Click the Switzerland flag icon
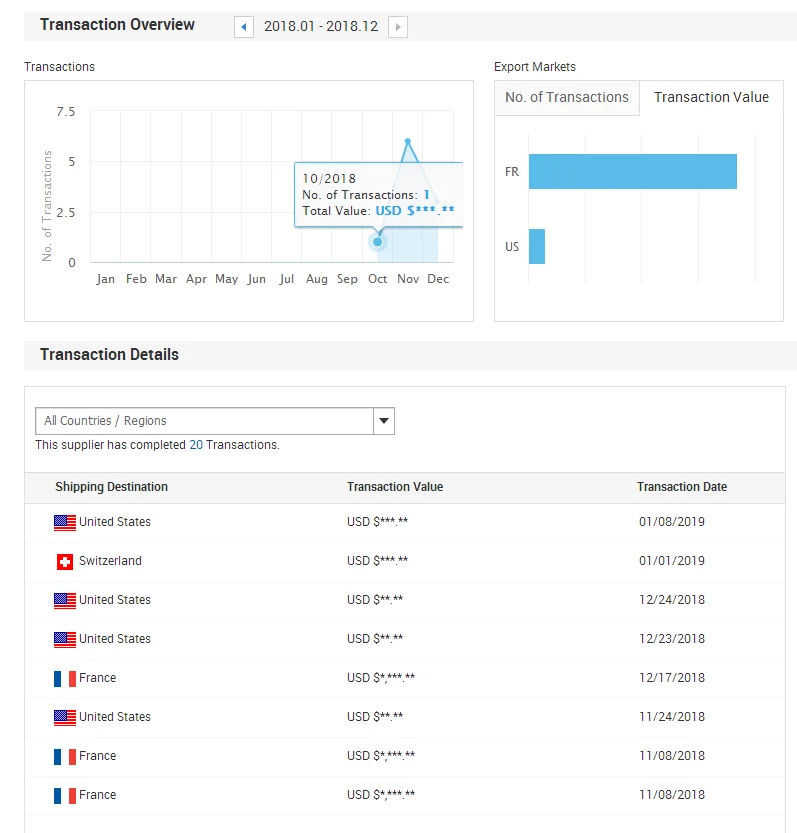Screen dimensions: 797x833 (65, 562)
